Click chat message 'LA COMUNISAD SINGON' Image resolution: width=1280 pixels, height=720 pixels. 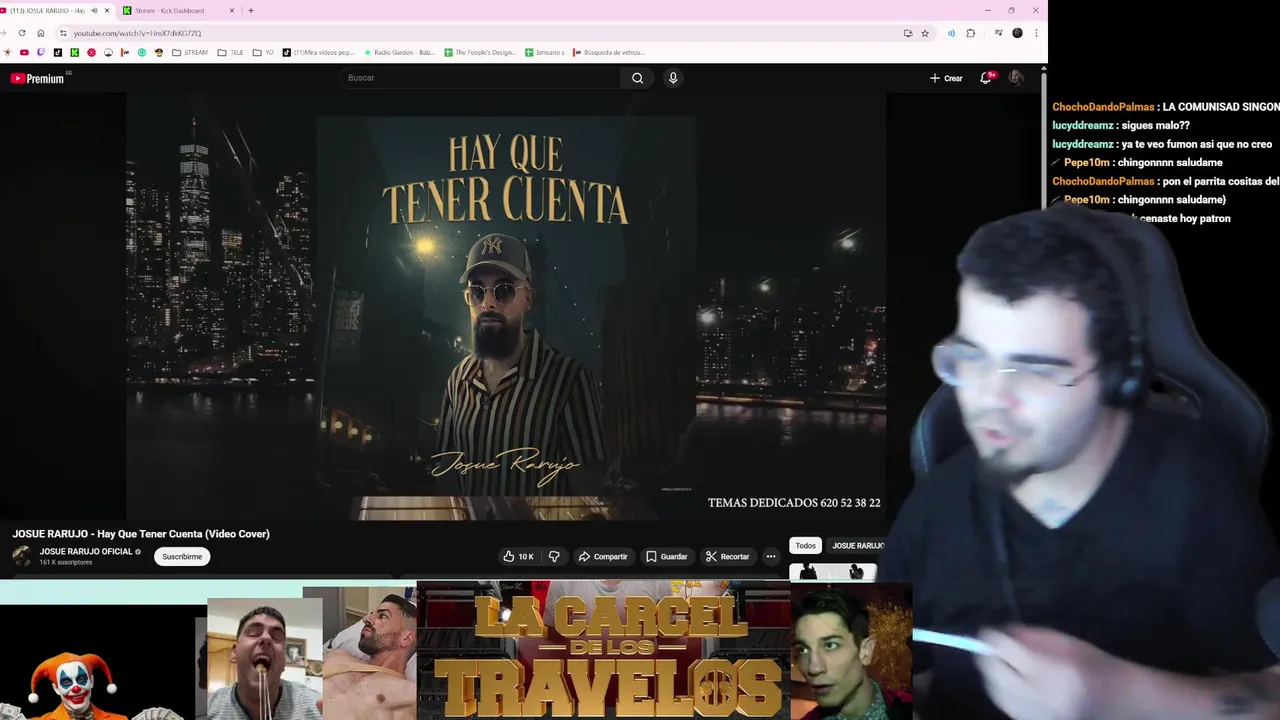[1221, 106]
